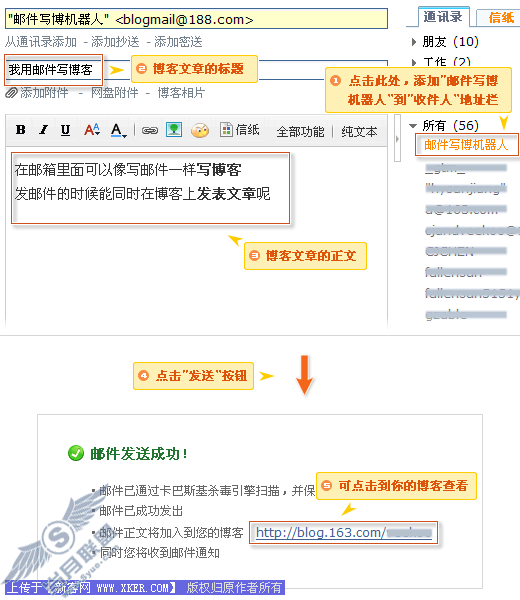
Task: Click 添加抄送 link below recipient field
Action: pos(115,42)
